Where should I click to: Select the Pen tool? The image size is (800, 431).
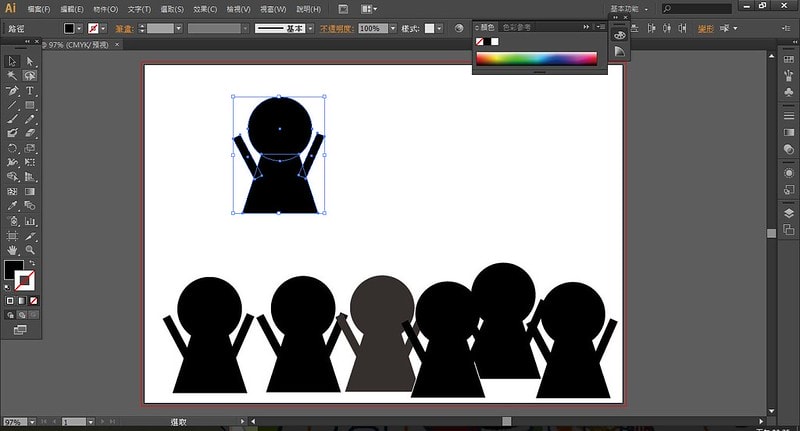click(x=12, y=90)
